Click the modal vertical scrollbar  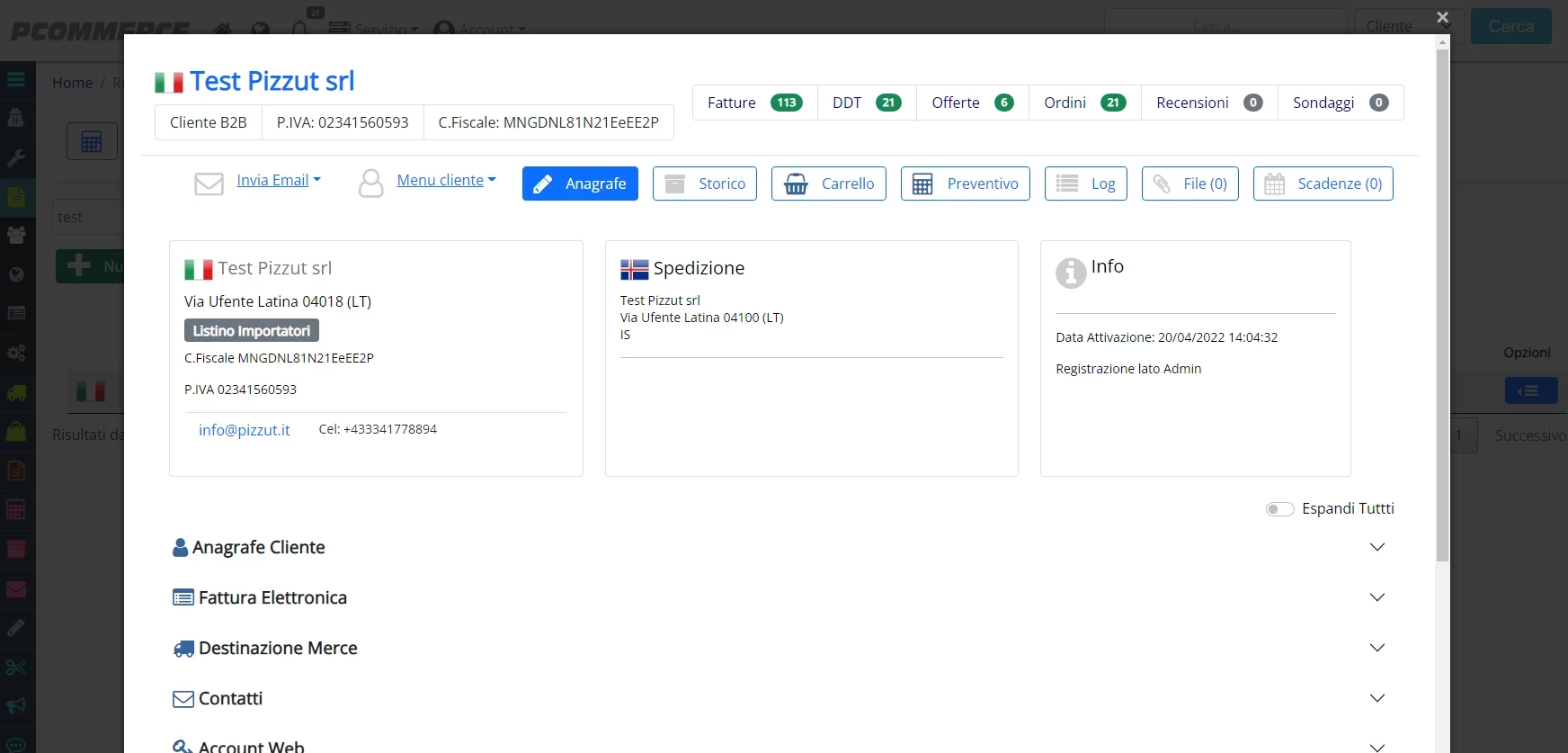[x=1442, y=306]
